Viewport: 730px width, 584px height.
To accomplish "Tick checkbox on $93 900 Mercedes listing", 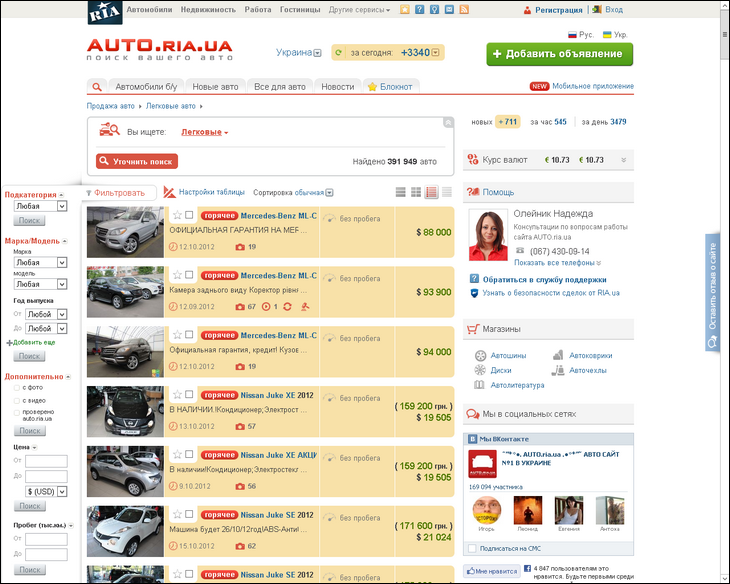I will [189, 275].
